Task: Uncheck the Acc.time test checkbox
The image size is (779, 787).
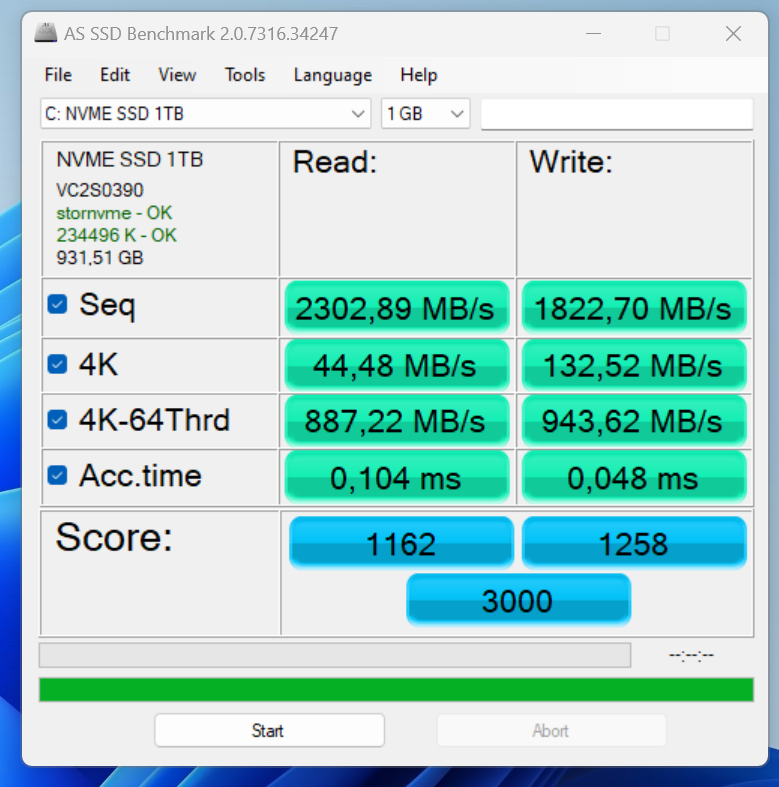Action: tap(57, 475)
